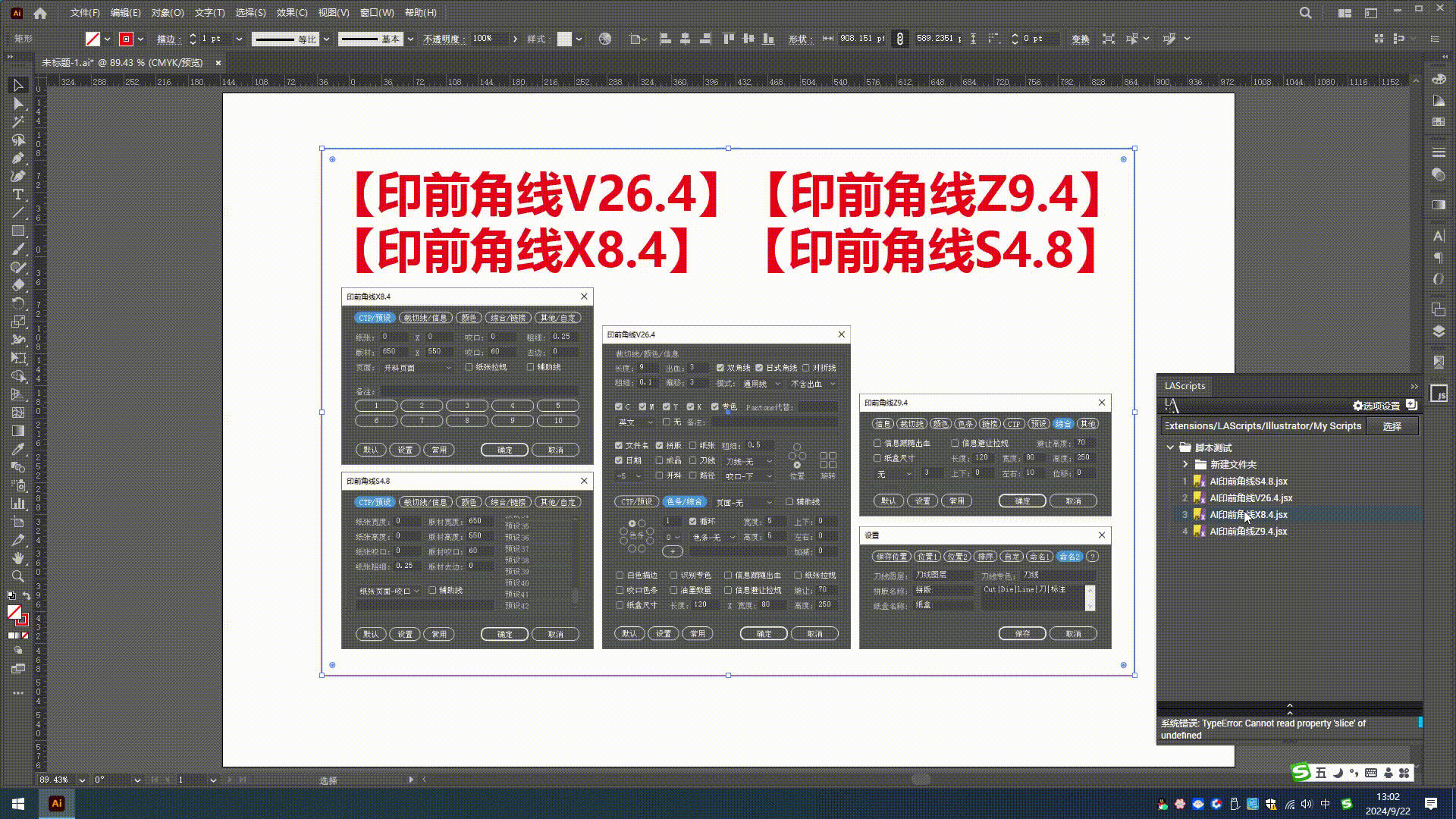Open the 效果(C) menu

click(292, 13)
